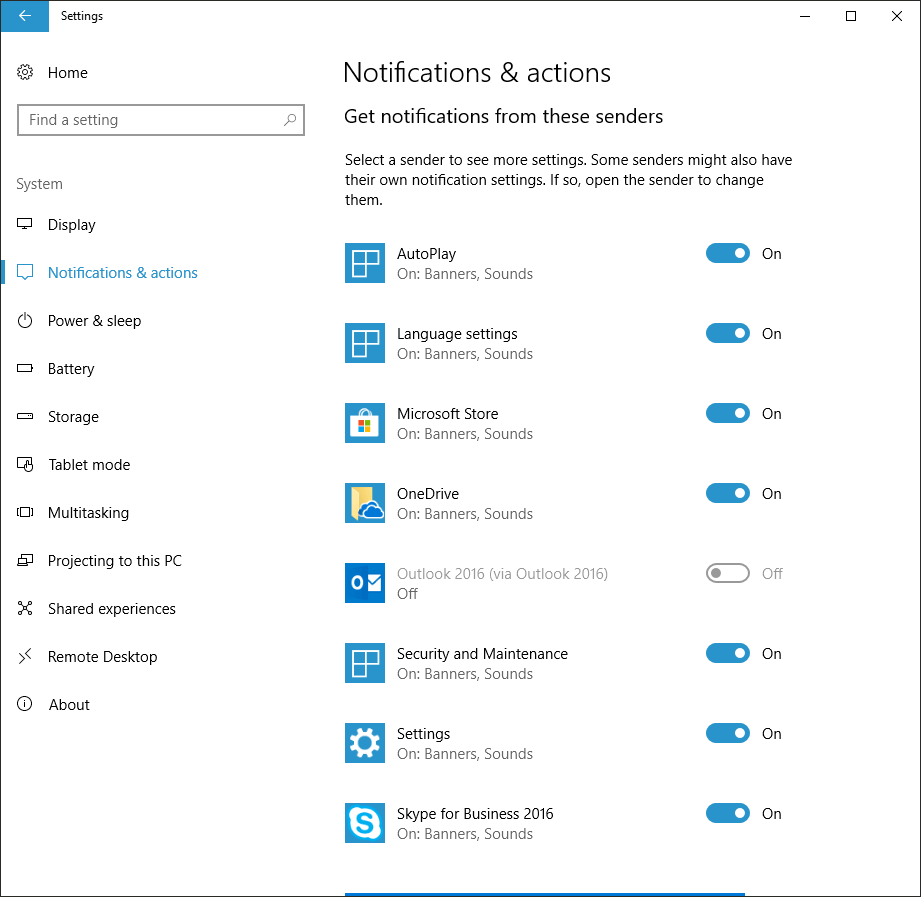Image resolution: width=921 pixels, height=897 pixels.
Task: Click the back arrow in title bar
Action: pyautogui.click(x=25, y=16)
